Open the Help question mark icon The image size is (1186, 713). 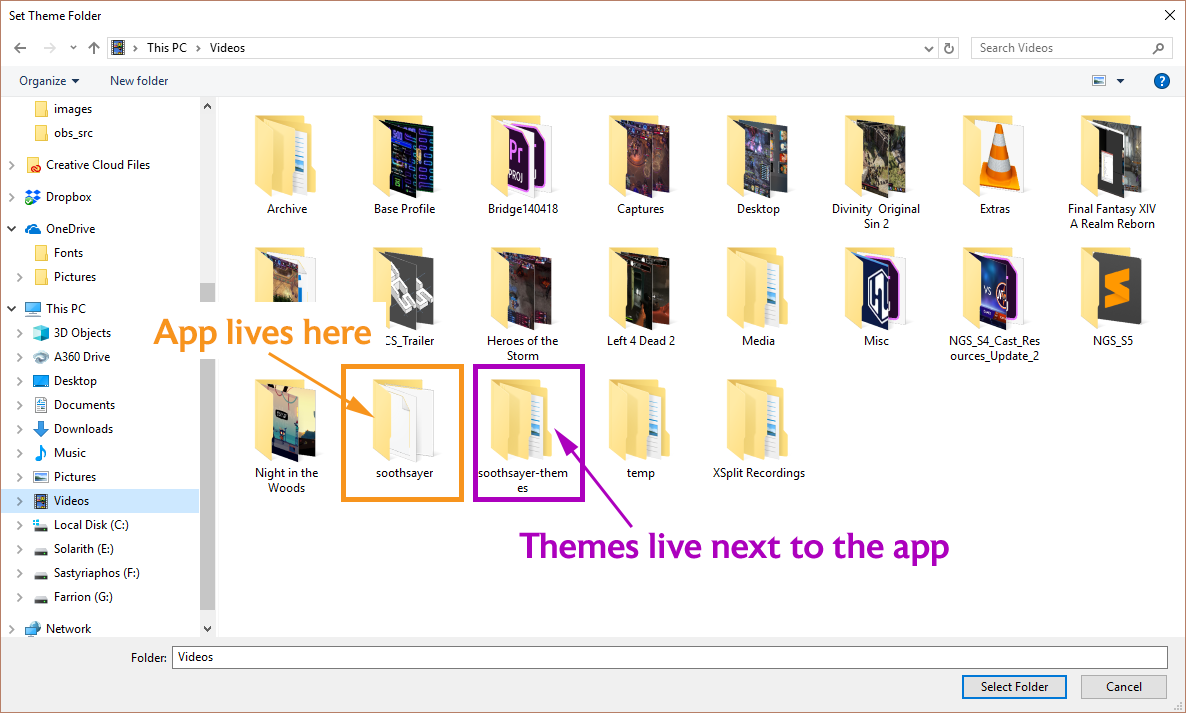(x=1162, y=81)
